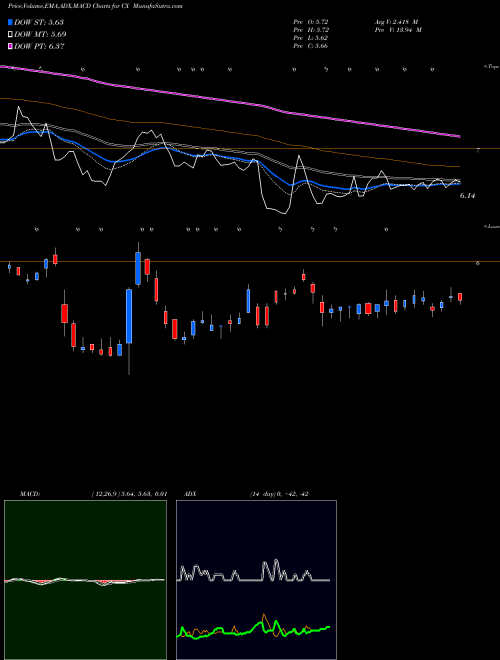Click the 'Pre O: 5.72' open value
The image size is (500, 660).
(x=311, y=22)
